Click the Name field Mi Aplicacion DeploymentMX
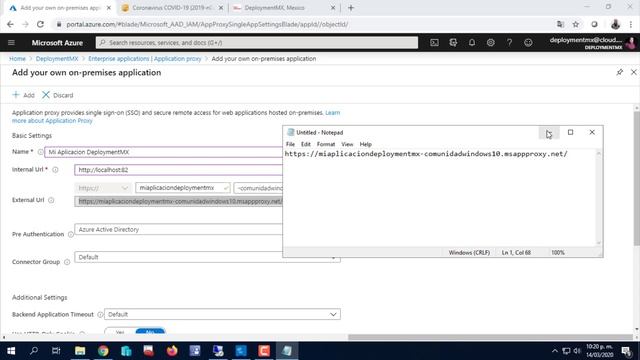 coord(163,152)
